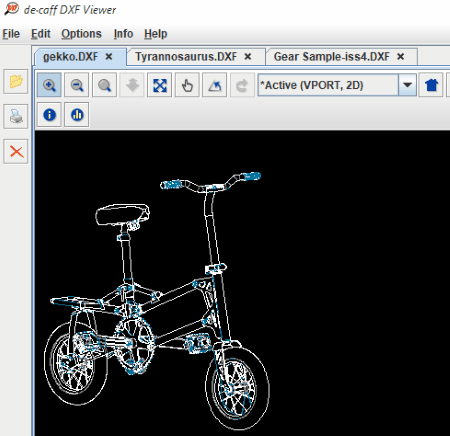Viewport: 450px width, 436px height.
Task: Activate the pan hand tool
Action: 187,85
